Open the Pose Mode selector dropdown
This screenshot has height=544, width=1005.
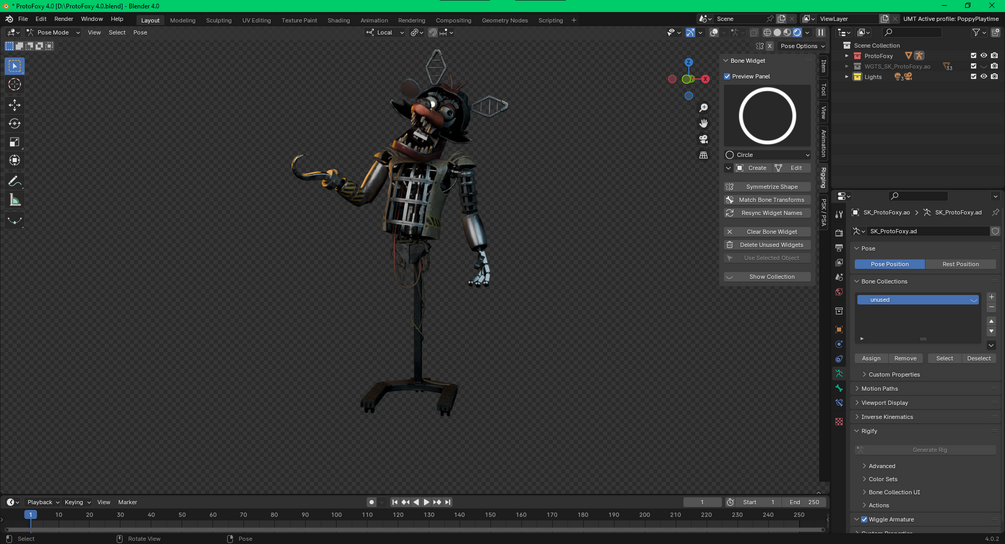coord(53,33)
